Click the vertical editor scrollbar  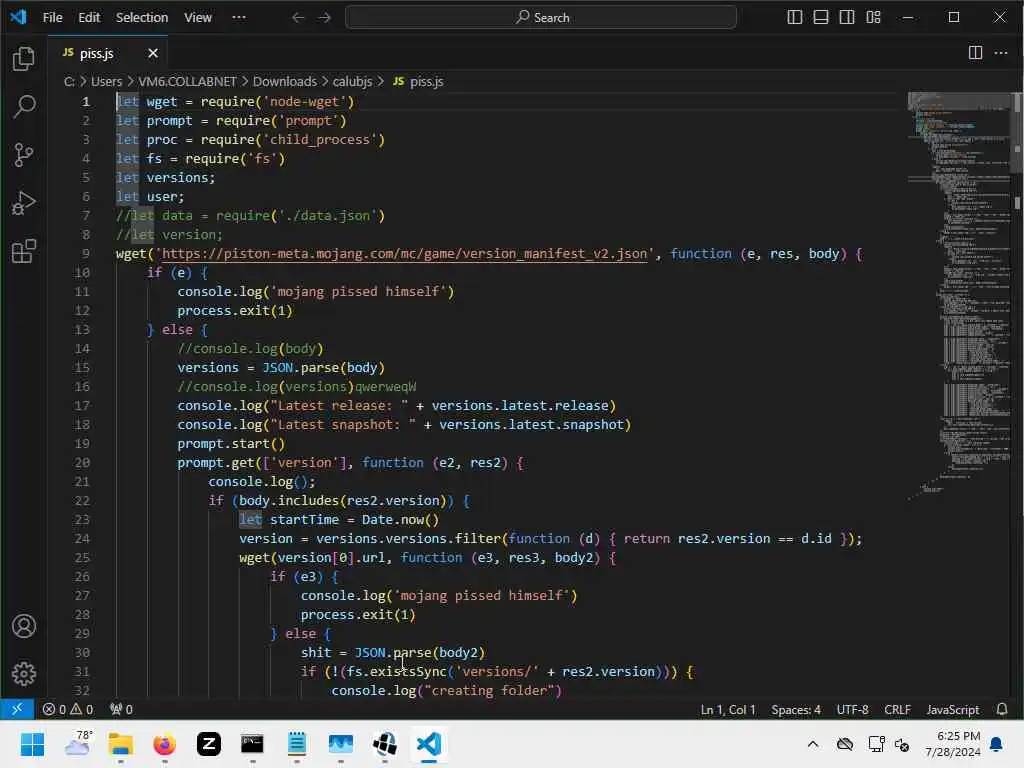coord(1017,131)
